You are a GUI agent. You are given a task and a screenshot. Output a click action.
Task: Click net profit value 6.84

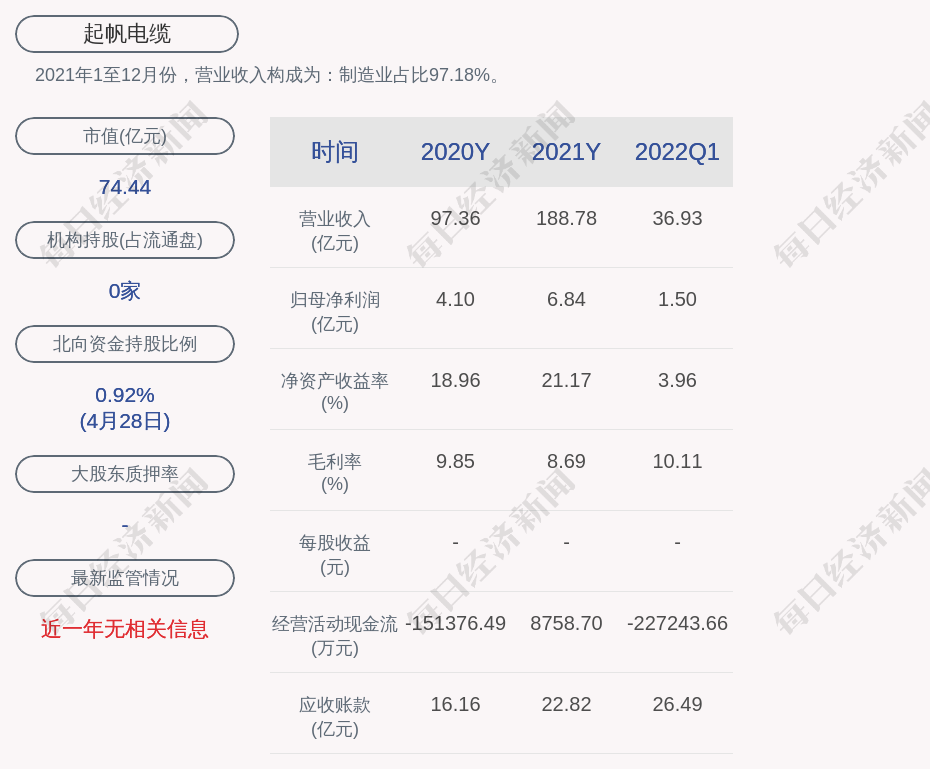pos(566,299)
